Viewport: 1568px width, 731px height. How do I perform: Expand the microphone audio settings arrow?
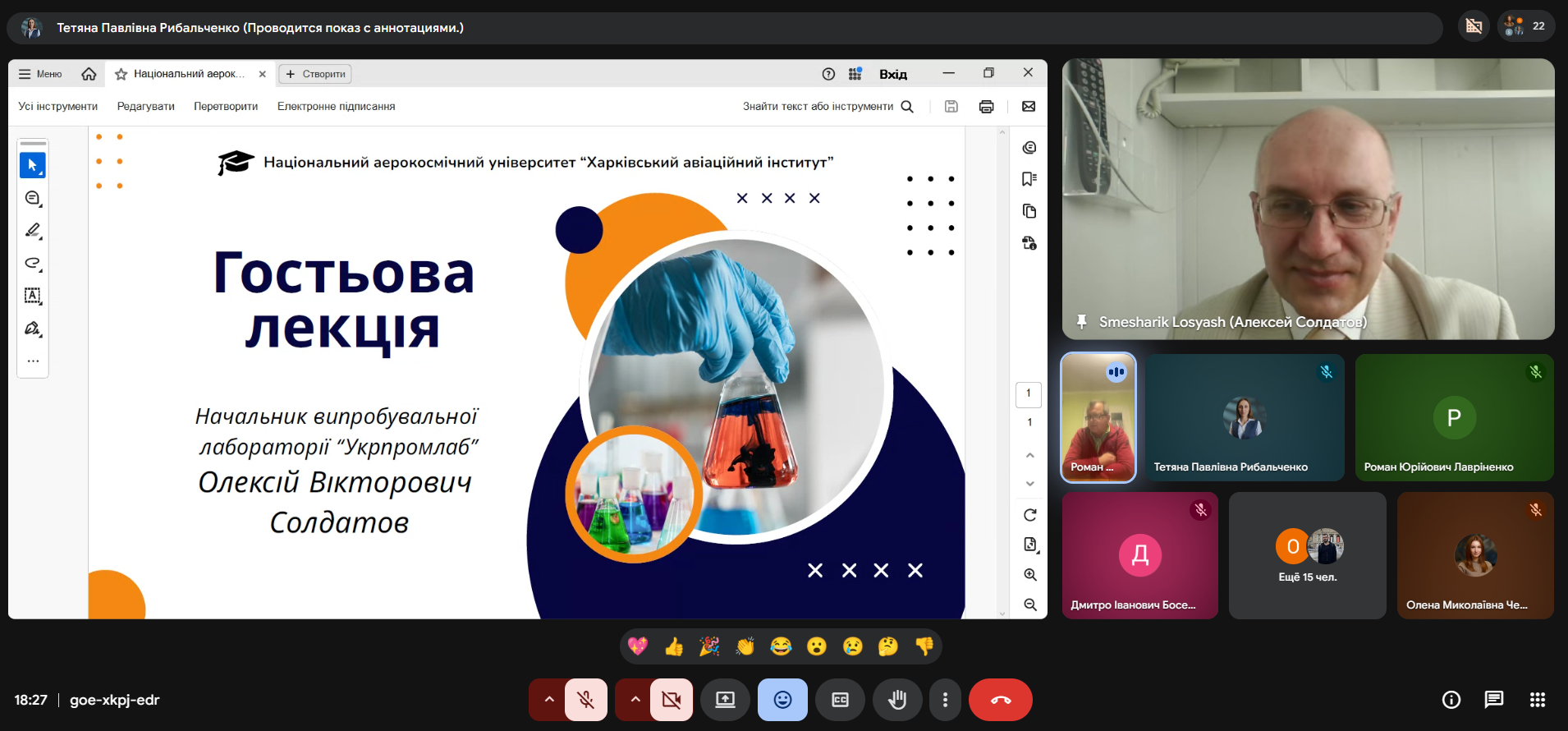pos(549,700)
